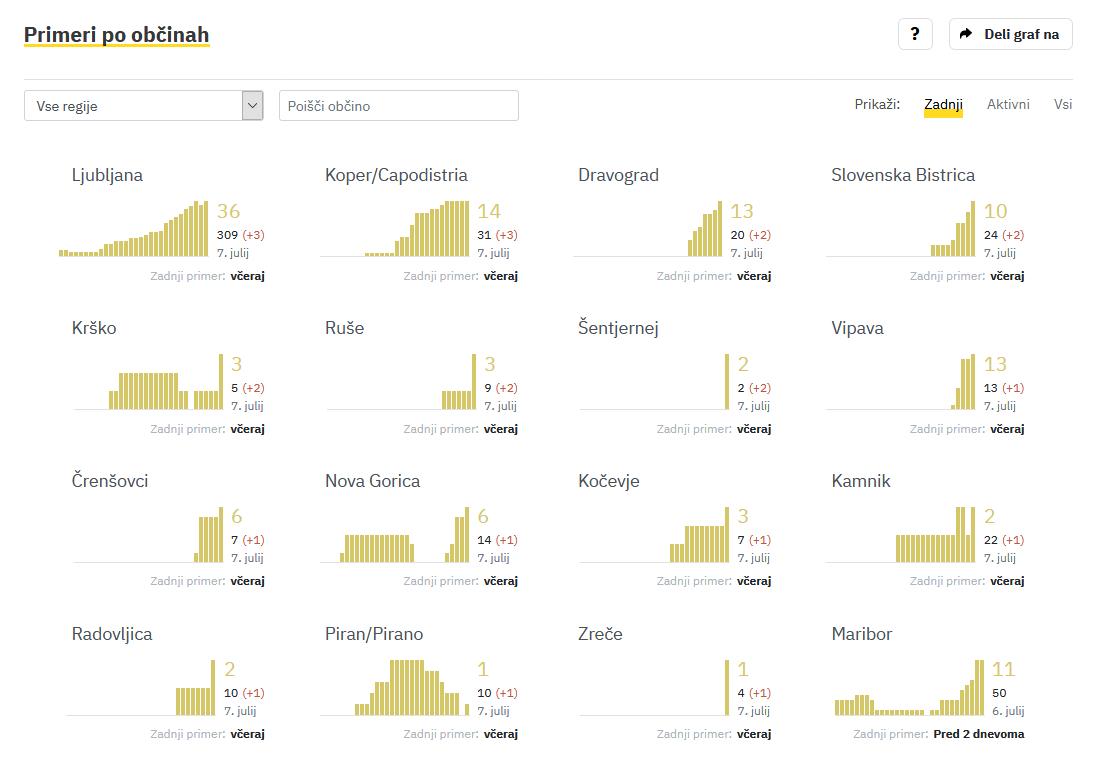Open the Kamnik municipality name
The image size is (1096, 757).
860,481
